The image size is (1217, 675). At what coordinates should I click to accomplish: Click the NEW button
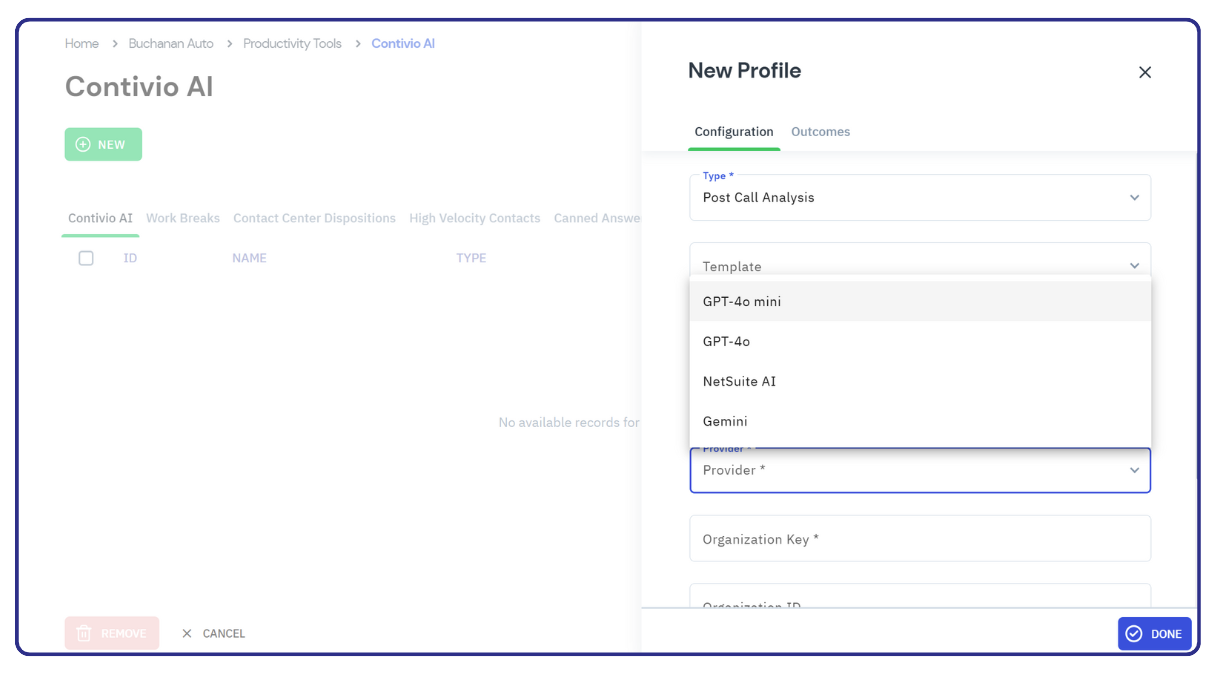[x=103, y=144]
